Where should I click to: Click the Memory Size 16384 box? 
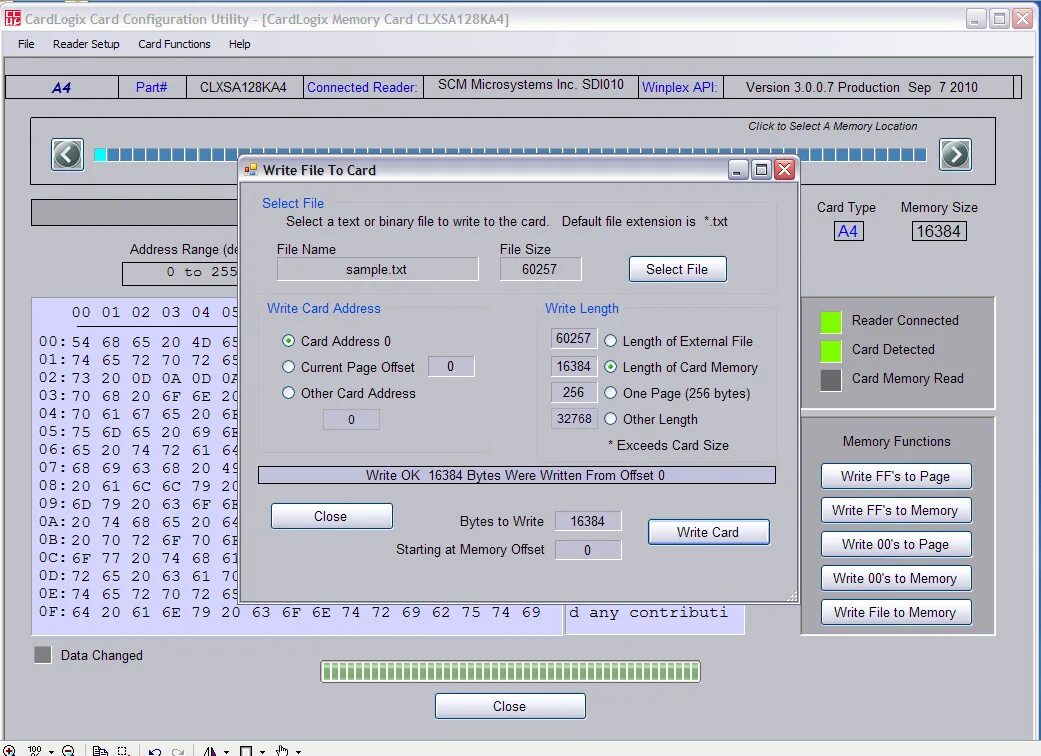point(939,231)
